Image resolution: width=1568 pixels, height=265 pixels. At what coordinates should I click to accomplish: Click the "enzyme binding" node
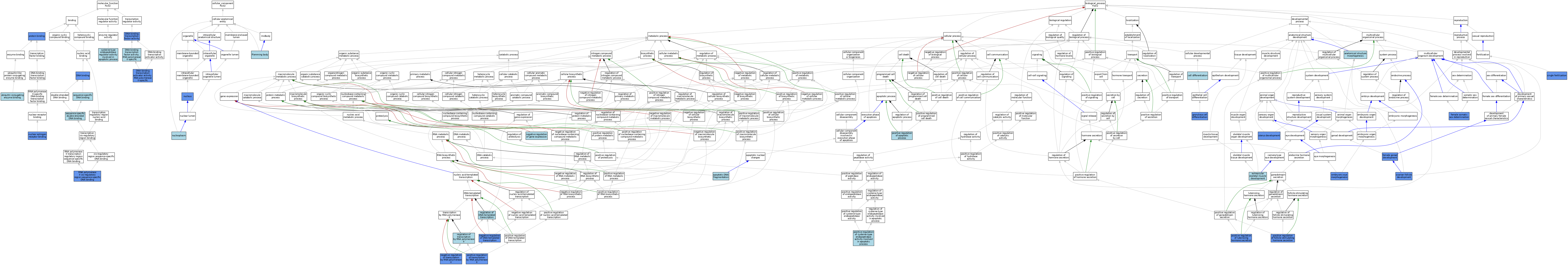tap(16, 55)
